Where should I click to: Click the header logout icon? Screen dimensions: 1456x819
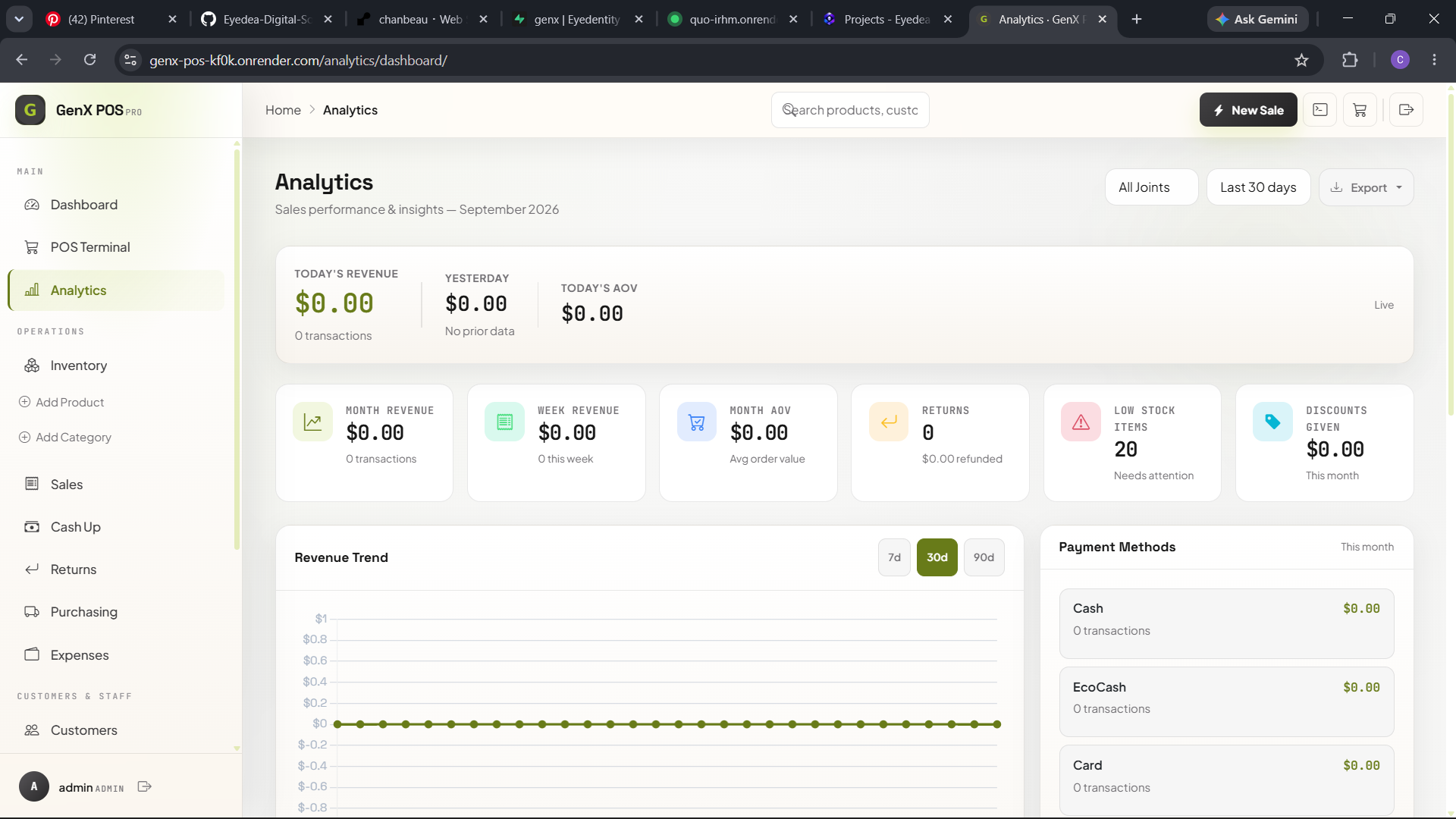pyautogui.click(x=1406, y=110)
